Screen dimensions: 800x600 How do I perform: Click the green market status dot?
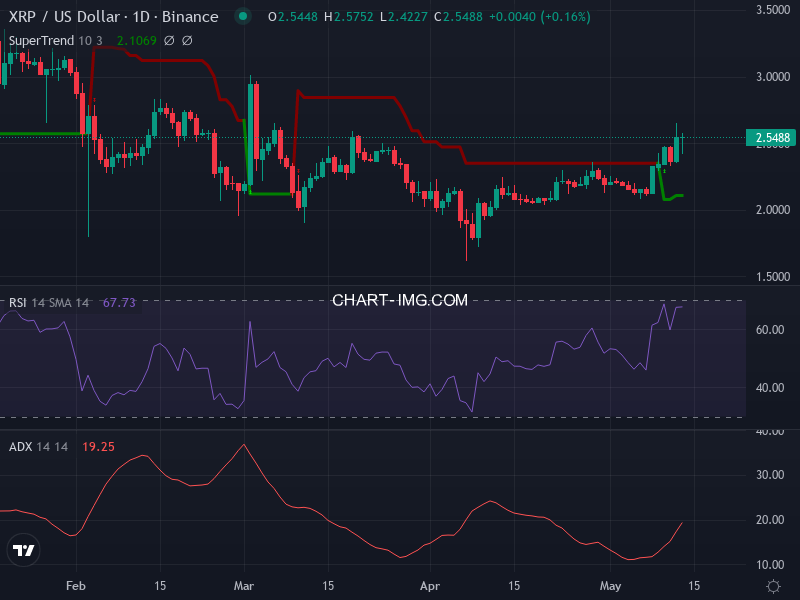click(243, 16)
